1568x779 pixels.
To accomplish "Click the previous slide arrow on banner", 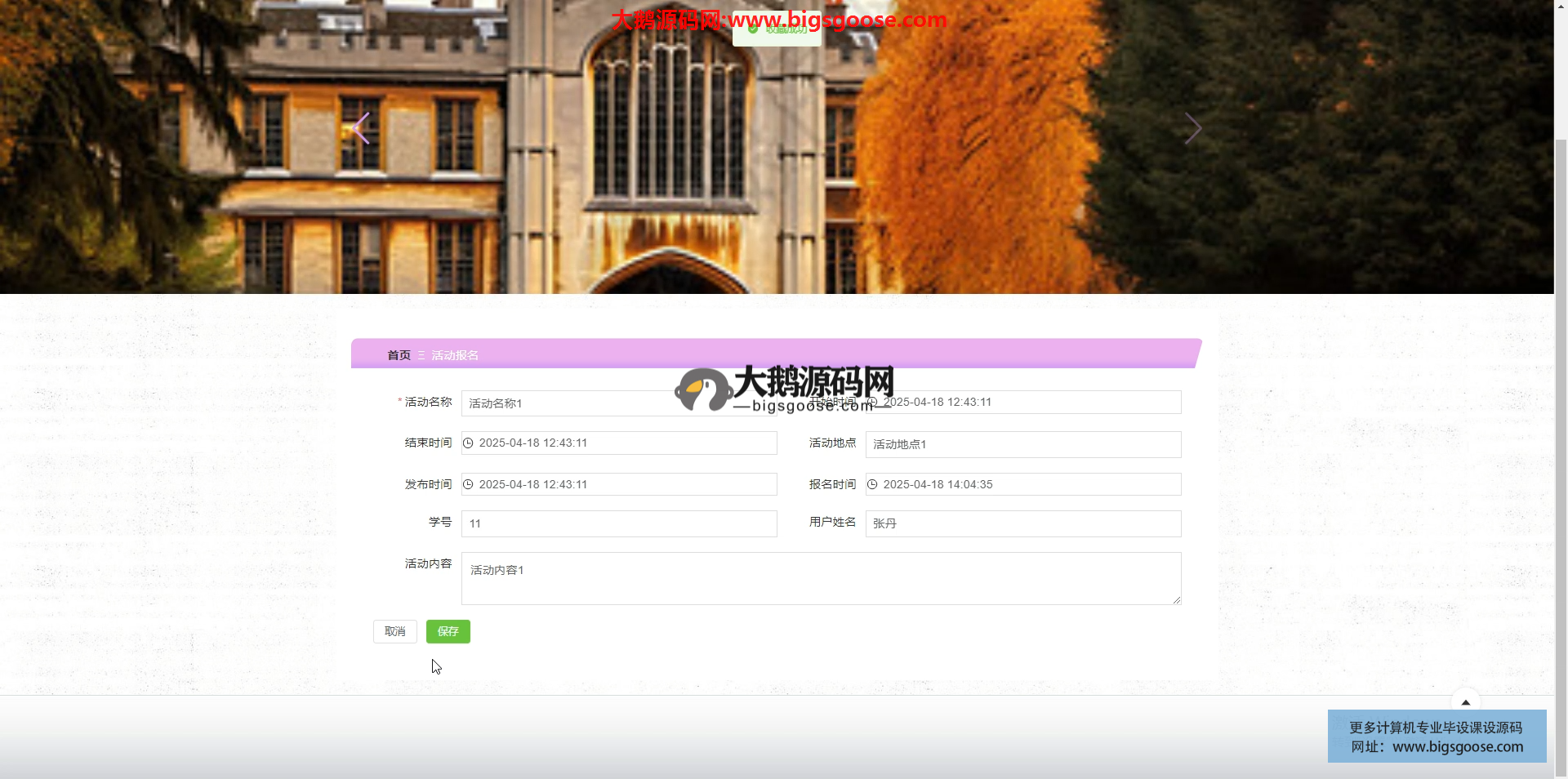I will tap(361, 128).
